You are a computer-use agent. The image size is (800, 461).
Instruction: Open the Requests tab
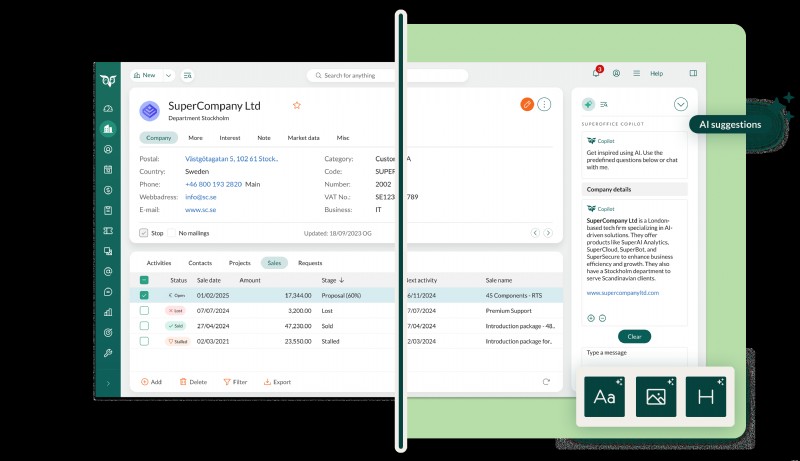pos(310,263)
